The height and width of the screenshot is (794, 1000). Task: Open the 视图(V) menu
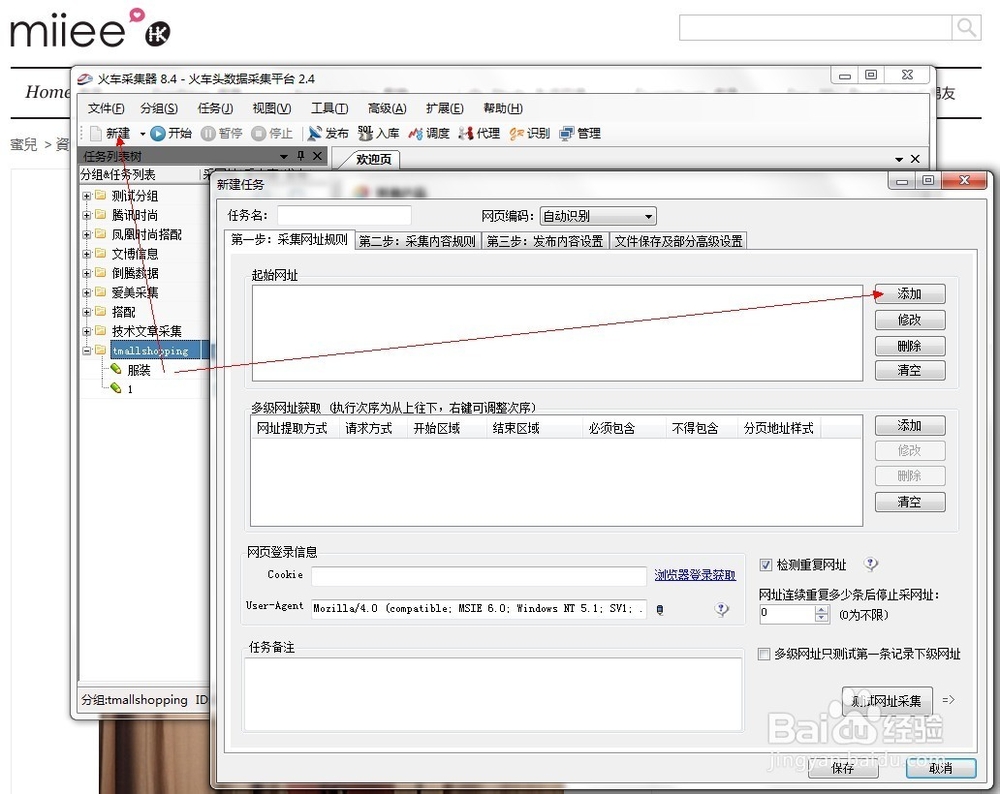point(272,108)
